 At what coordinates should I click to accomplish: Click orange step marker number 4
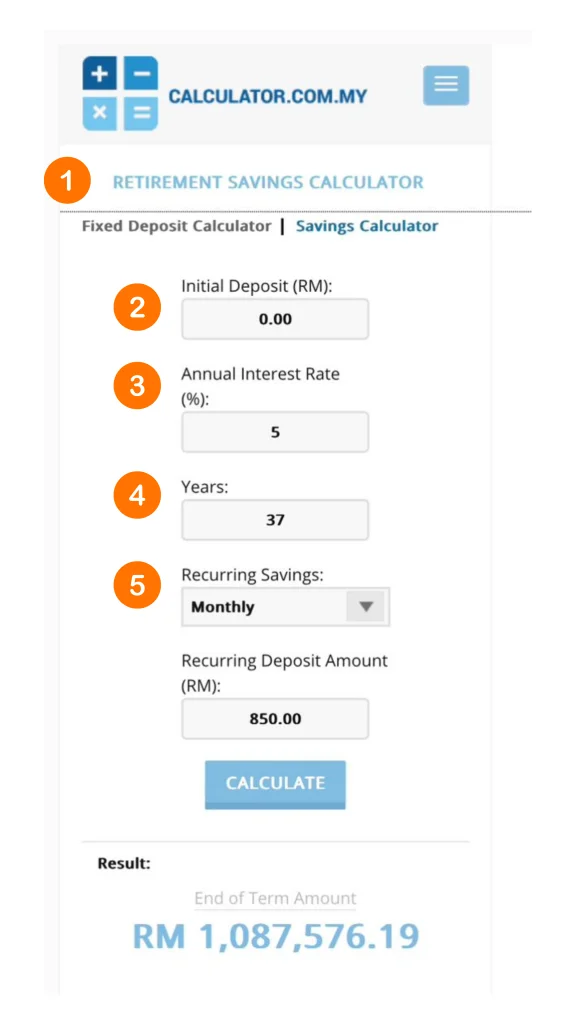137,497
